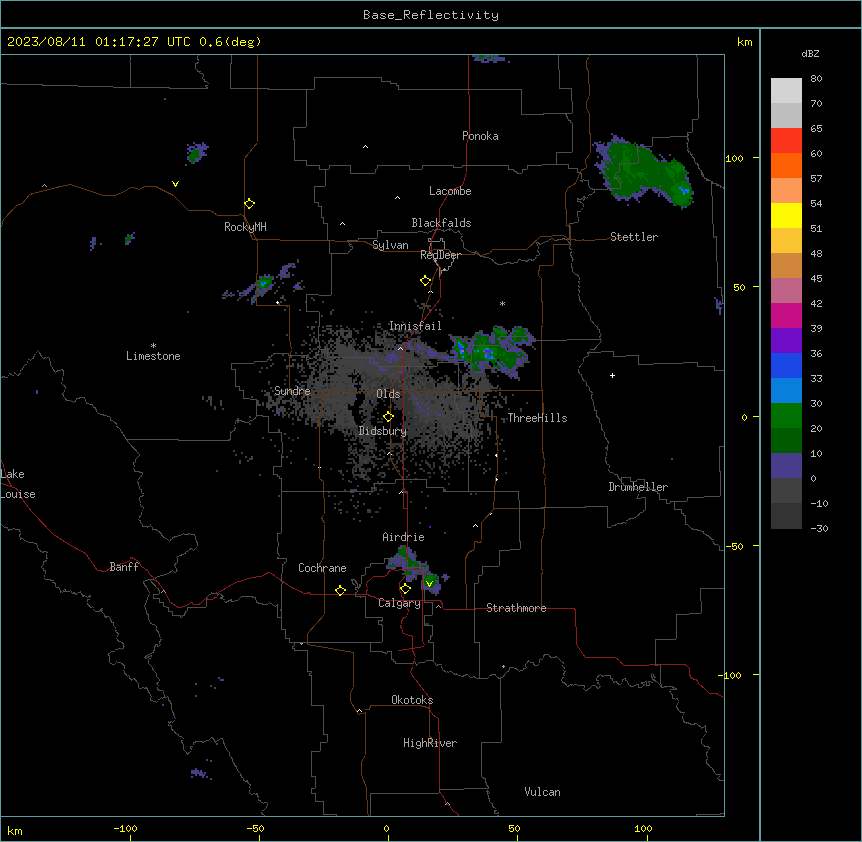Select the yellow diamond marker below Cochrane
Screen dimensions: 862x842
pyautogui.click(x=340, y=590)
